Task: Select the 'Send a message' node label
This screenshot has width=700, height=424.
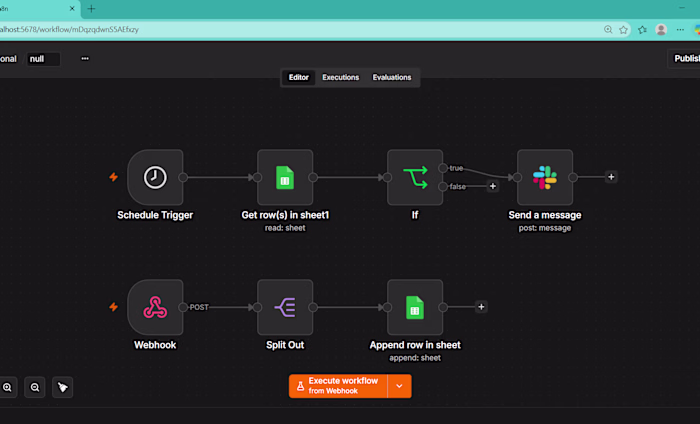Action: [545, 215]
